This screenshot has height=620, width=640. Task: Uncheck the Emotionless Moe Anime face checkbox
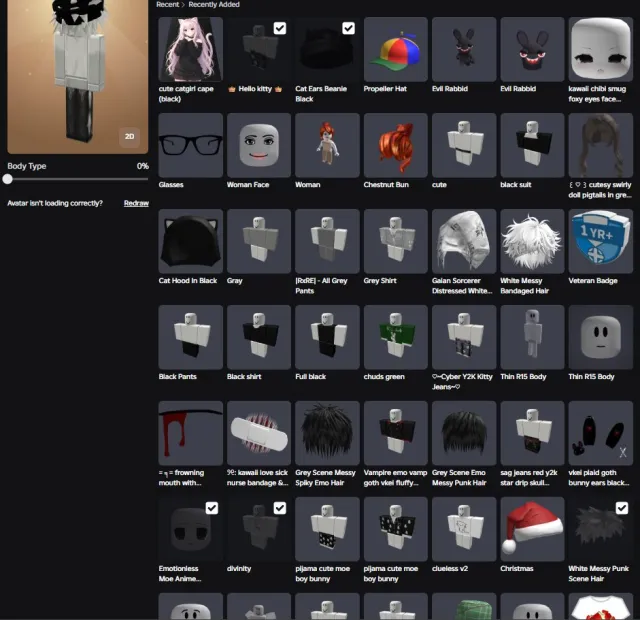pos(211,508)
